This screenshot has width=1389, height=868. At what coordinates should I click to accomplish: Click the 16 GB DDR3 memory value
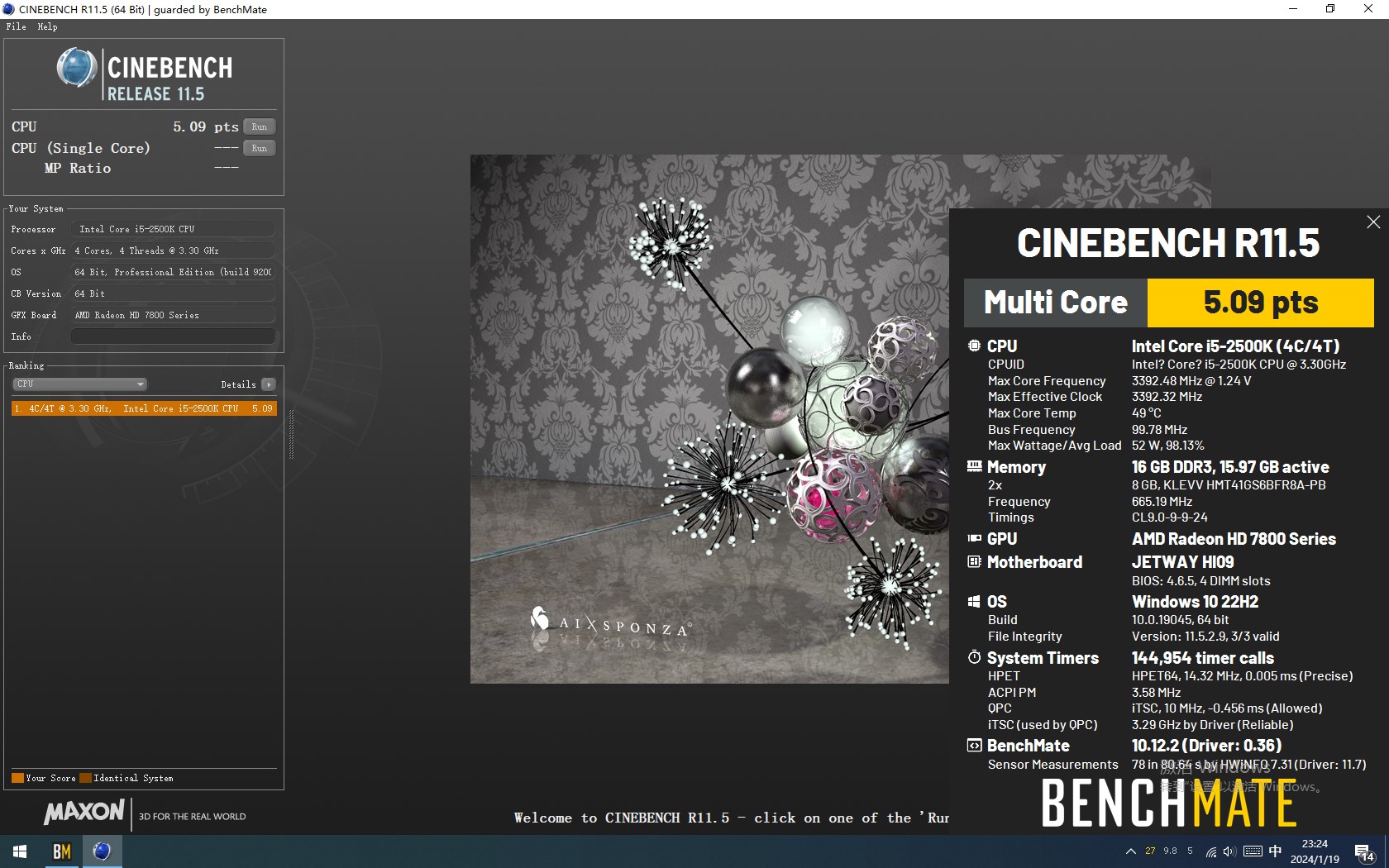pyautogui.click(x=1230, y=467)
